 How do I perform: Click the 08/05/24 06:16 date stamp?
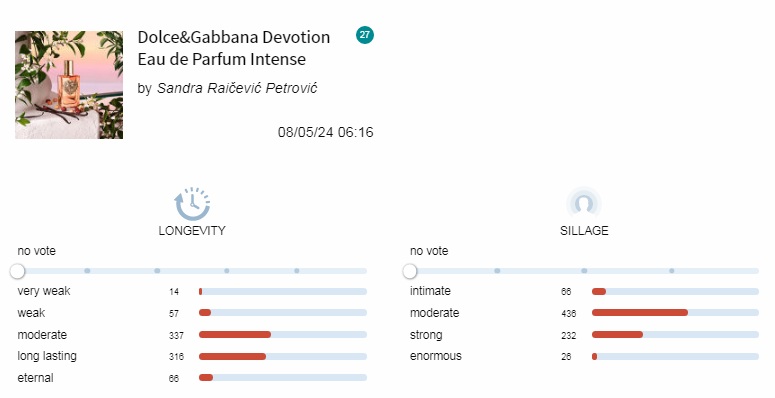click(325, 132)
